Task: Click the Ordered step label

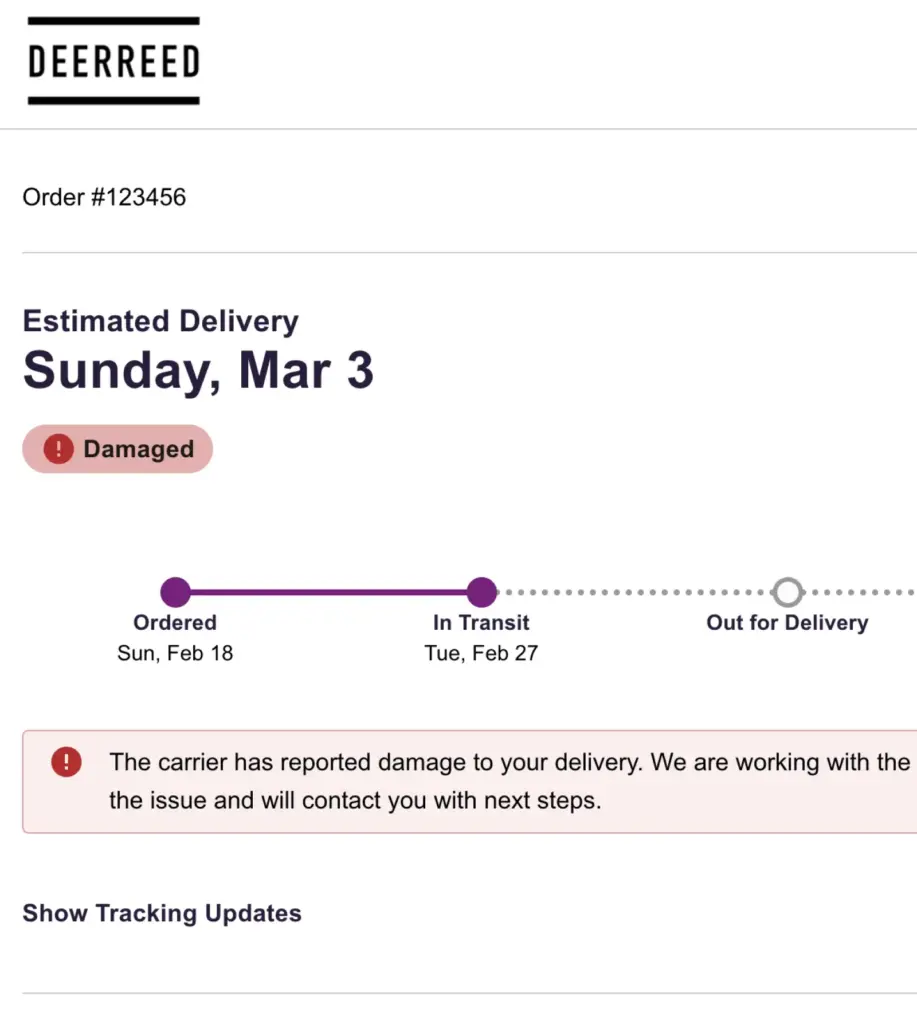Action: click(x=175, y=623)
